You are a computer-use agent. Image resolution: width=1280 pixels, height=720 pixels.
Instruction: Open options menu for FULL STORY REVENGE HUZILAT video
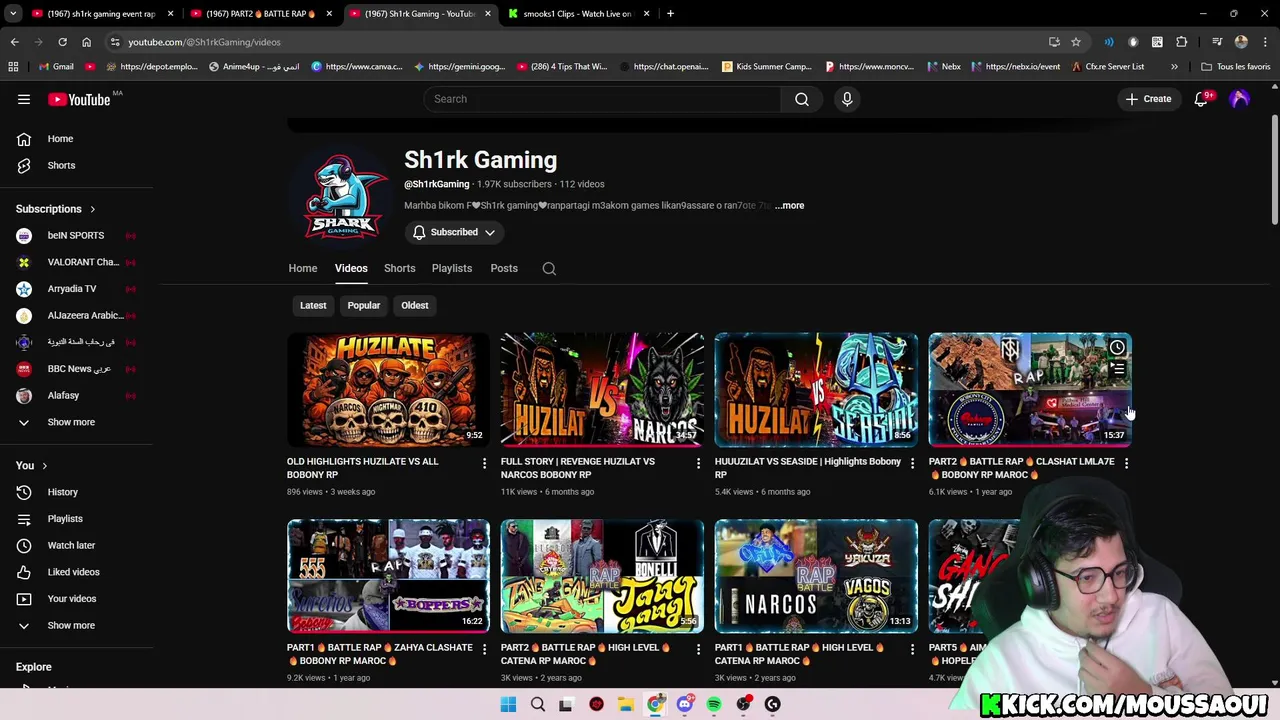698,463
